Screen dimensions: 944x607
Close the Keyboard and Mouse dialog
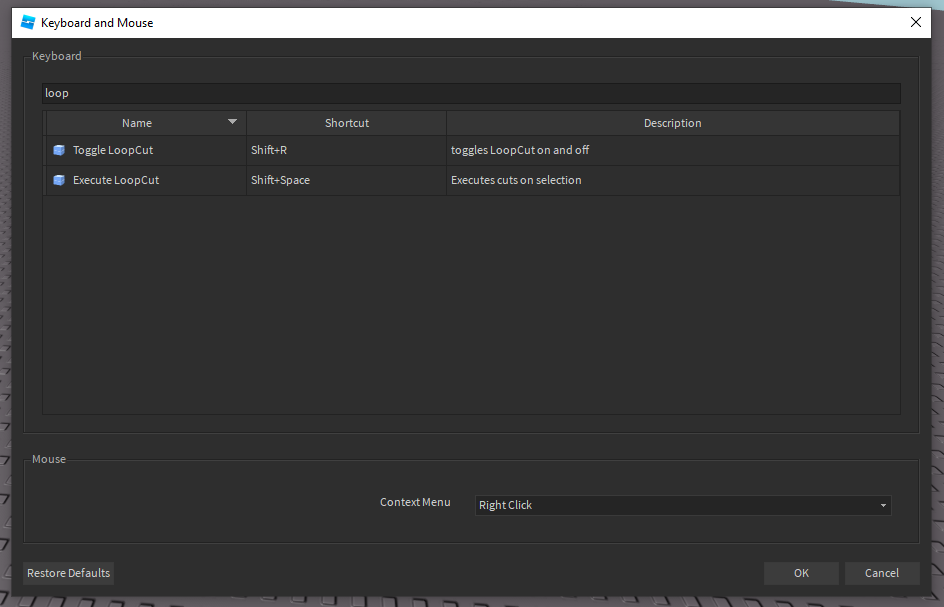click(916, 22)
